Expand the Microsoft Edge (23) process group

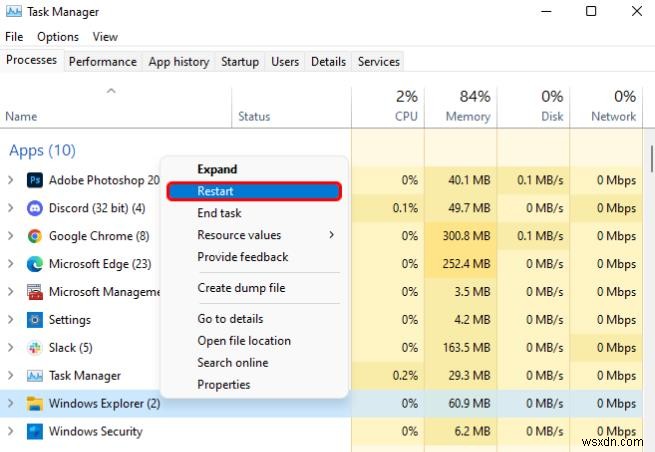pos(10,264)
